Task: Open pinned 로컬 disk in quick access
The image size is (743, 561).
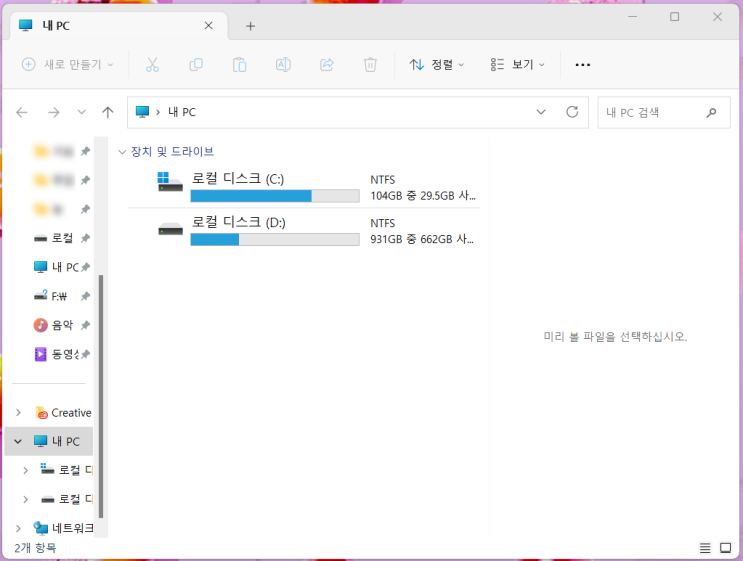Action: point(62,238)
